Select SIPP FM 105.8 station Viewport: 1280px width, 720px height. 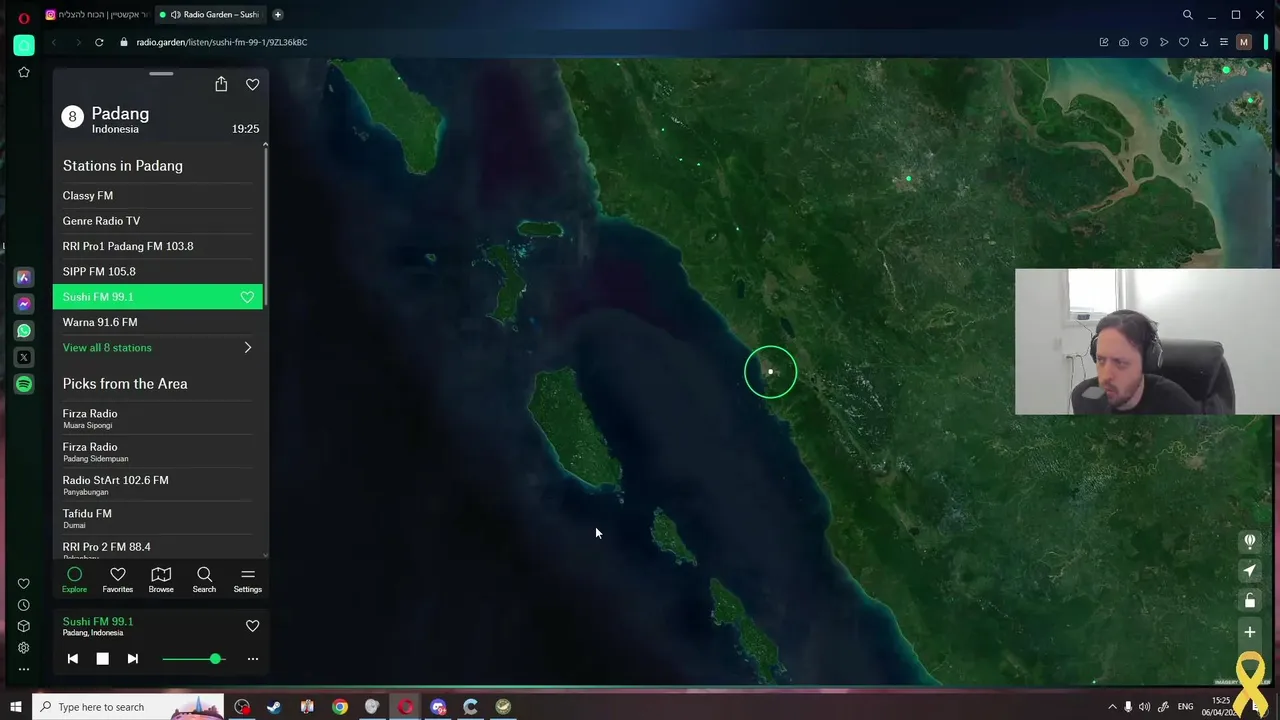pyautogui.click(x=158, y=271)
